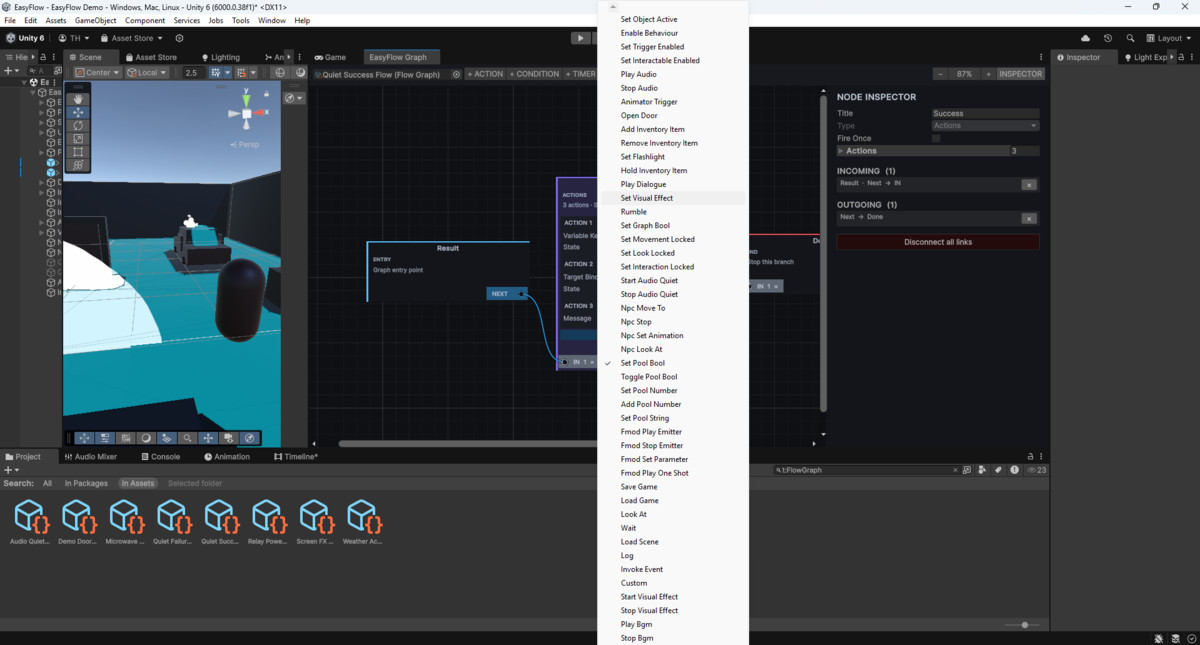Open the Hierarchy create plus dropdown
Viewport: 1200px width, 645px height.
[12, 71]
